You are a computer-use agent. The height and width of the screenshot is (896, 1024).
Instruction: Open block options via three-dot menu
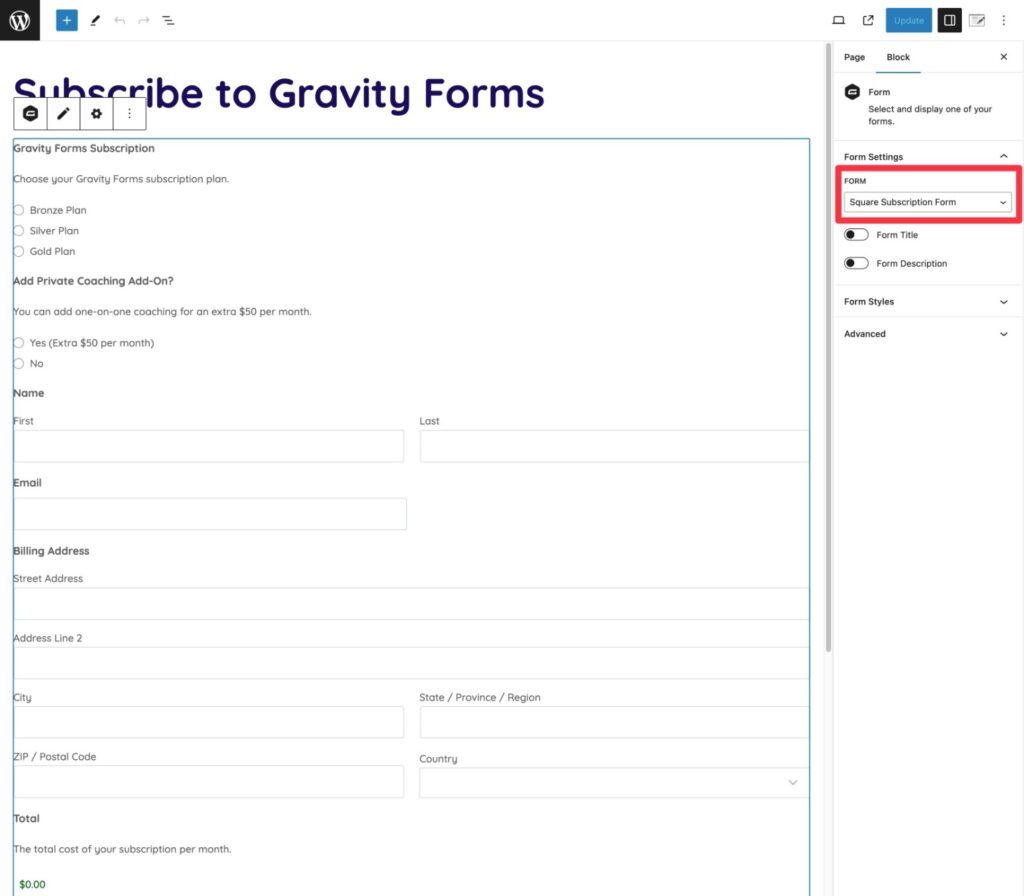point(129,113)
